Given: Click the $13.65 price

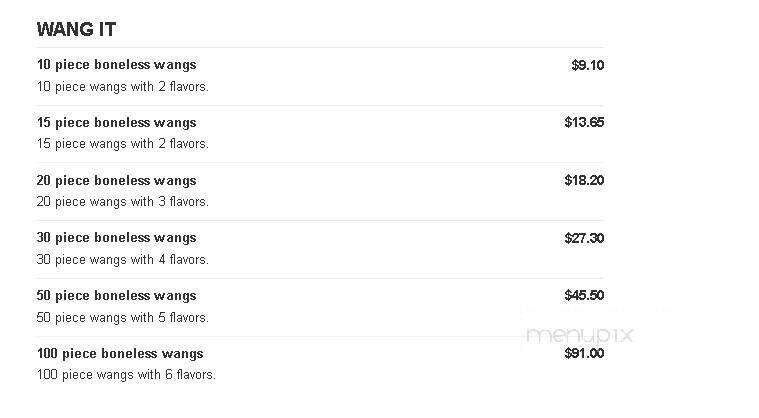Looking at the screenshot, I should (x=584, y=122).
